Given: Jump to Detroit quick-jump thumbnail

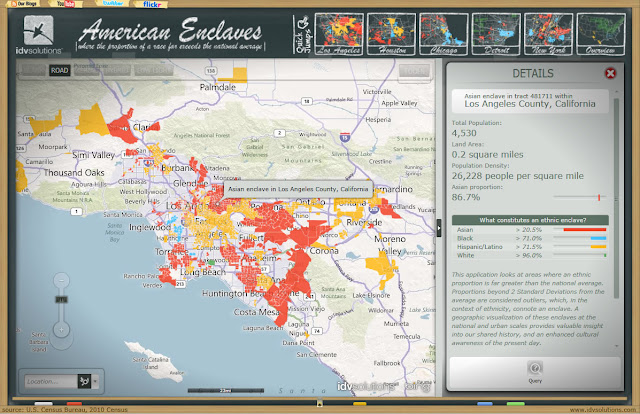Looking at the screenshot, I should 496,34.
